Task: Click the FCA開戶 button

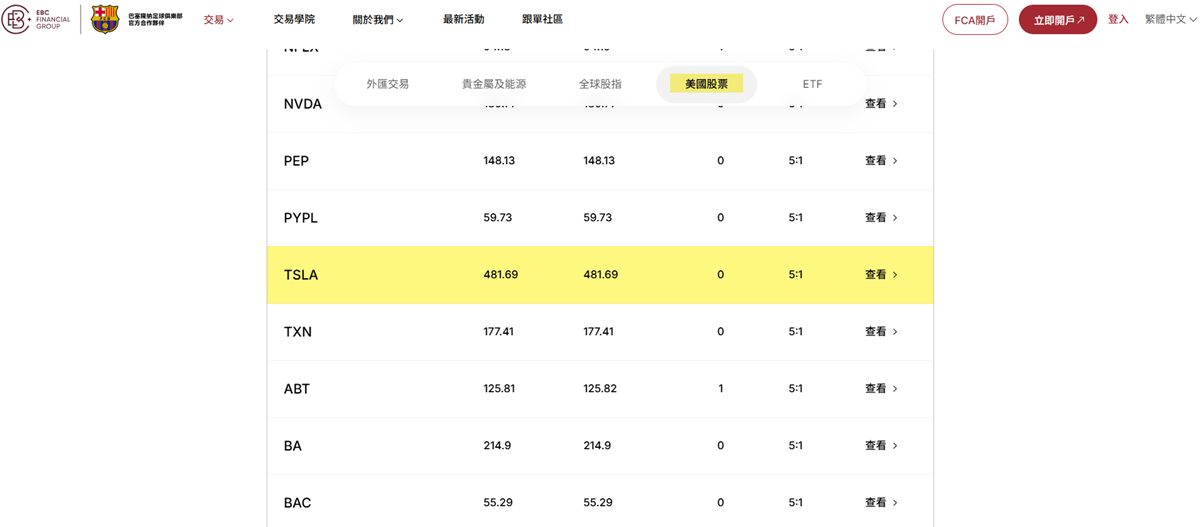Action: pyautogui.click(x=975, y=20)
